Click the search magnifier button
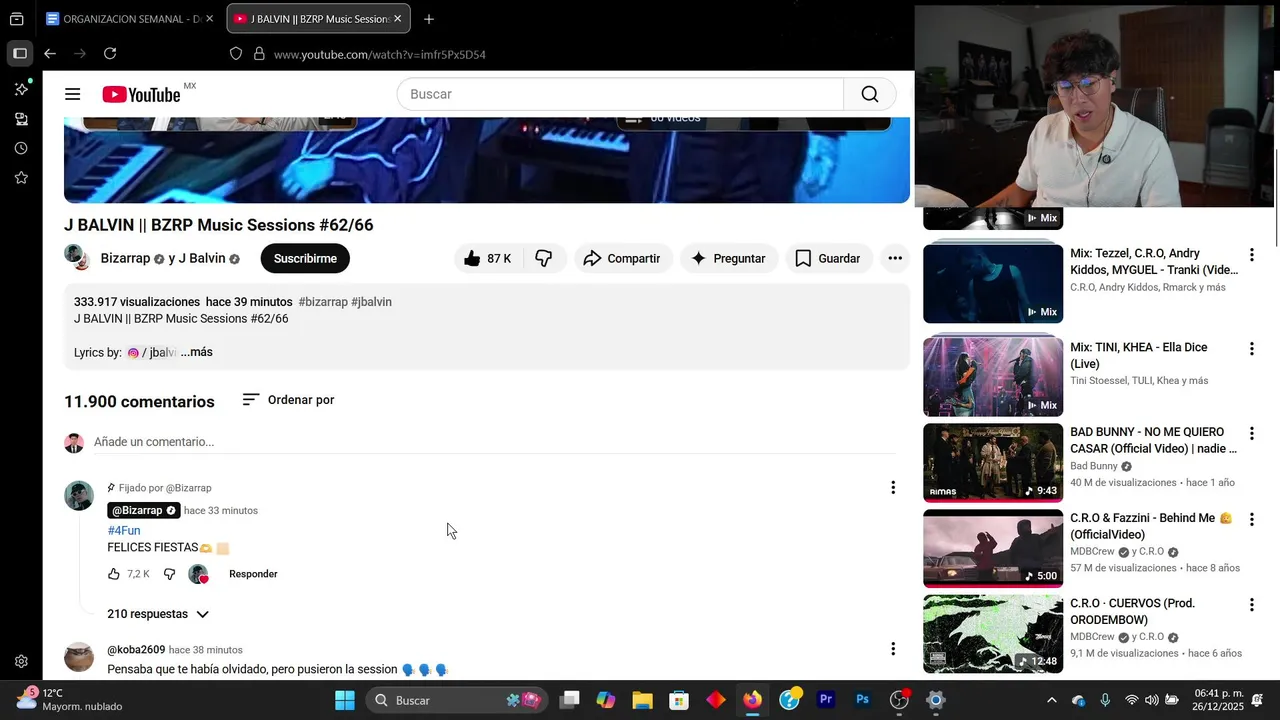The width and height of the screenshot is (1280, 720). click(x=870, y=94)
